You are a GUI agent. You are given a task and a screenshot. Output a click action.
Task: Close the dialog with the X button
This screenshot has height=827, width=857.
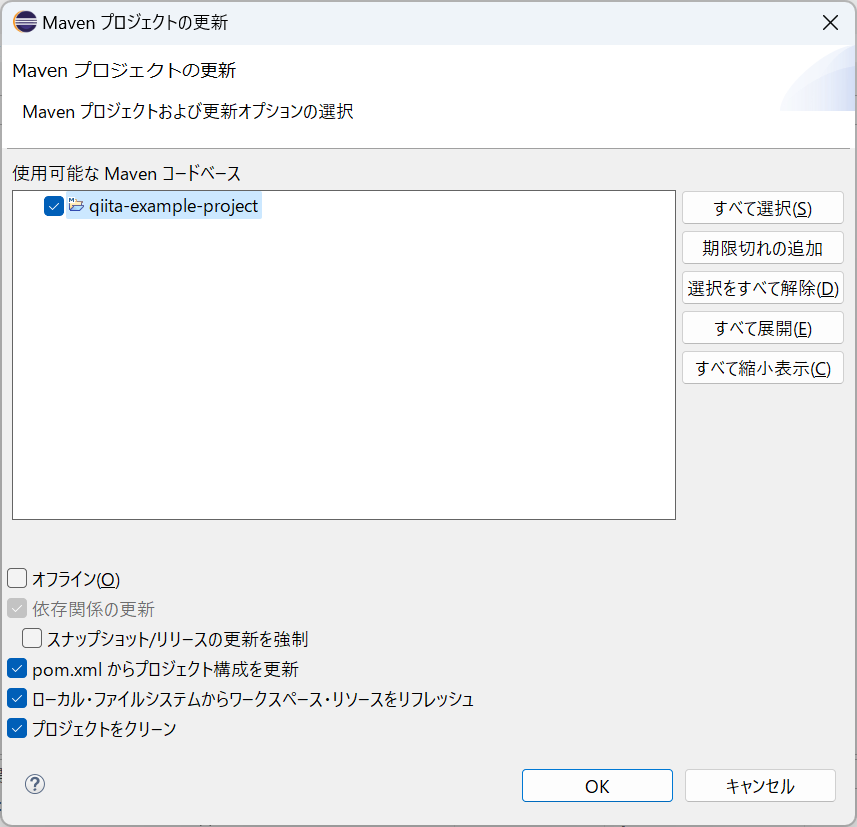830,22
